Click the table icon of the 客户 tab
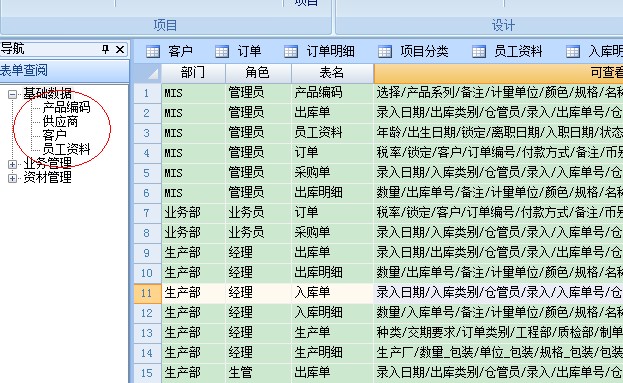 coord(153,52)
